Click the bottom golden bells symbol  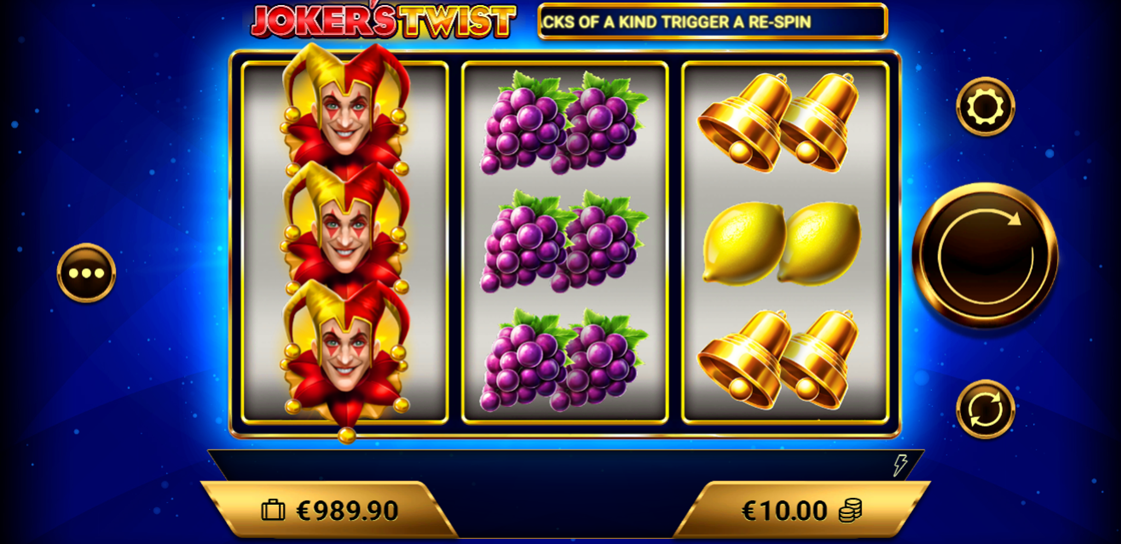coord(778,360)
